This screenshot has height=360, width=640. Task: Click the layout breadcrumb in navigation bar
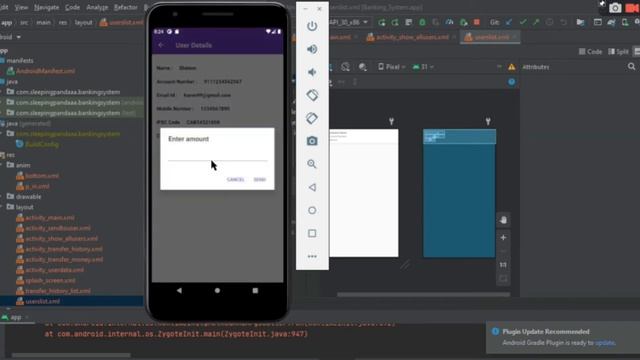pyautogui.click(x=83, y=23)
